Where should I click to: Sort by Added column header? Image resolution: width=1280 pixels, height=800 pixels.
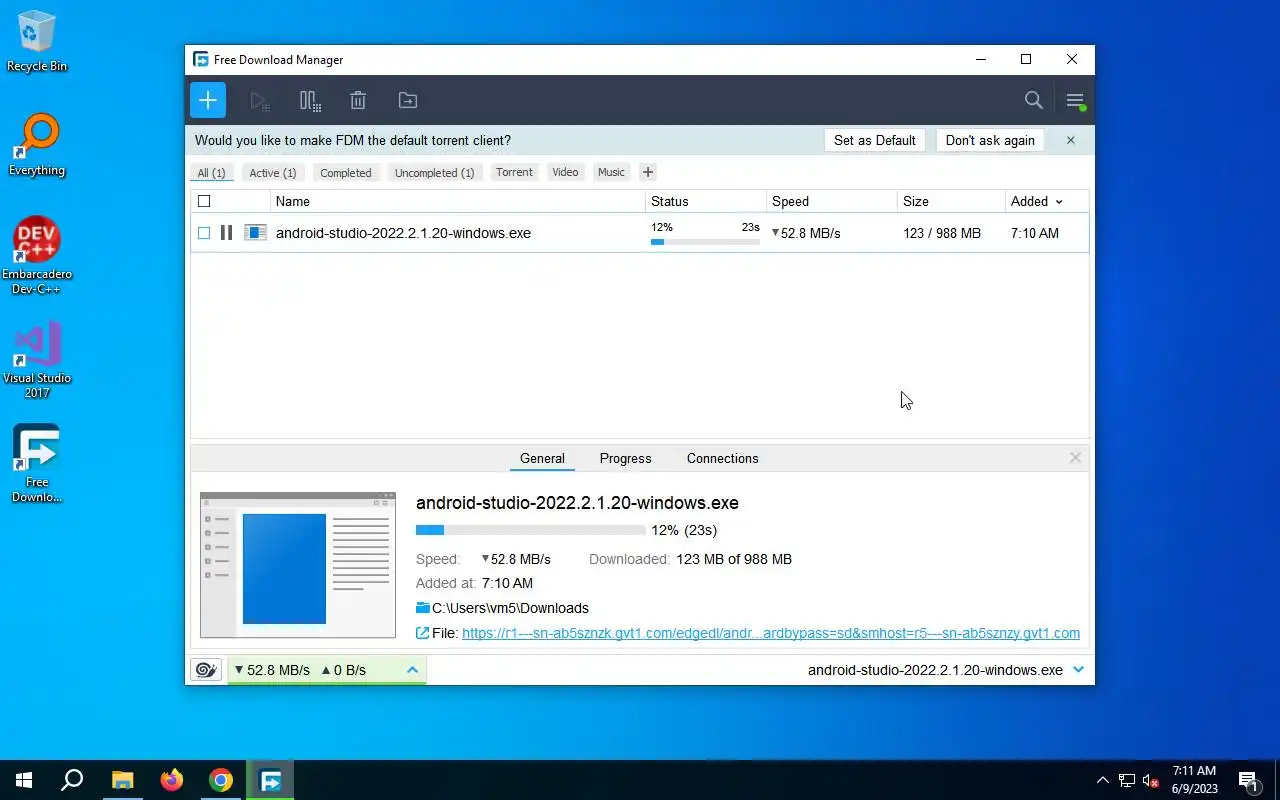[x=1045, y=201]
